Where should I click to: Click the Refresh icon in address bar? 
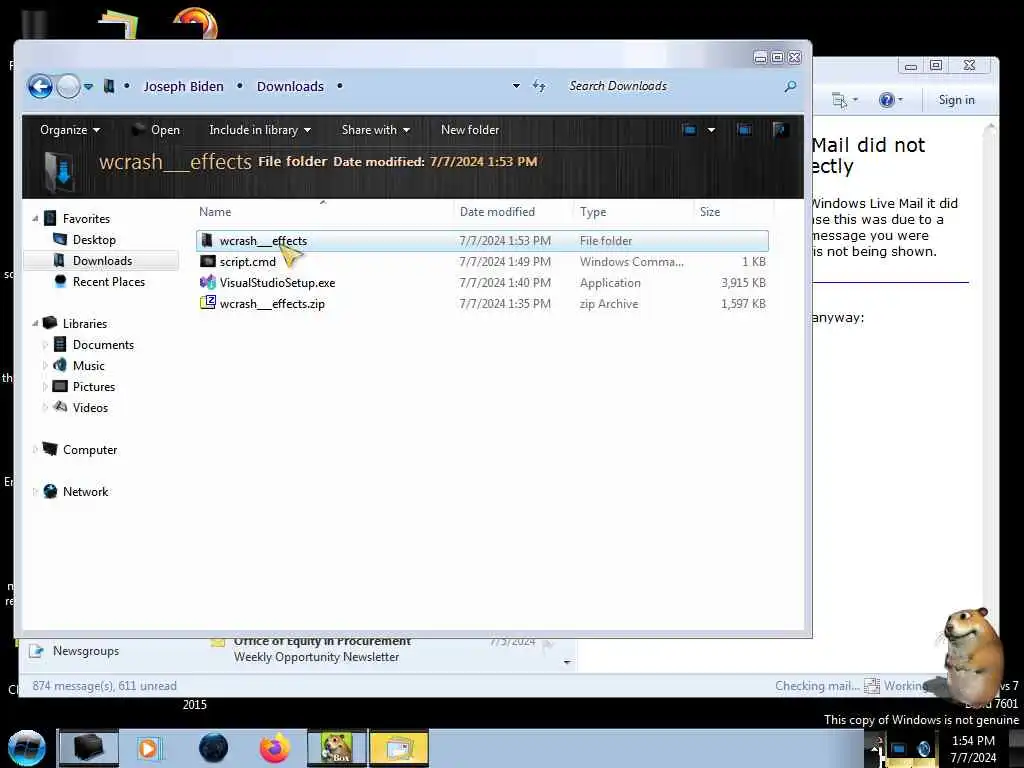[539, 86]
